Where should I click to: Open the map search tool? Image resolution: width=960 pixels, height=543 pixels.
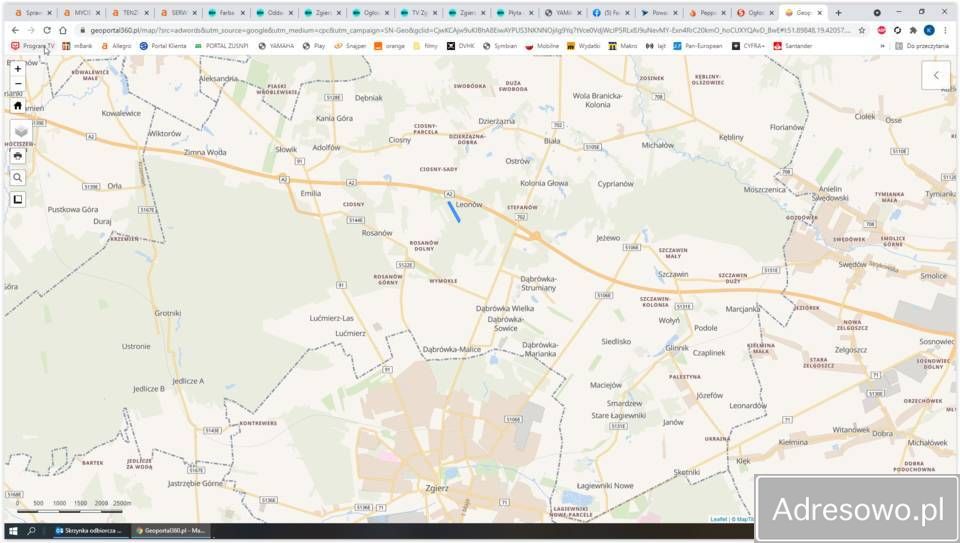pos(18,177)
